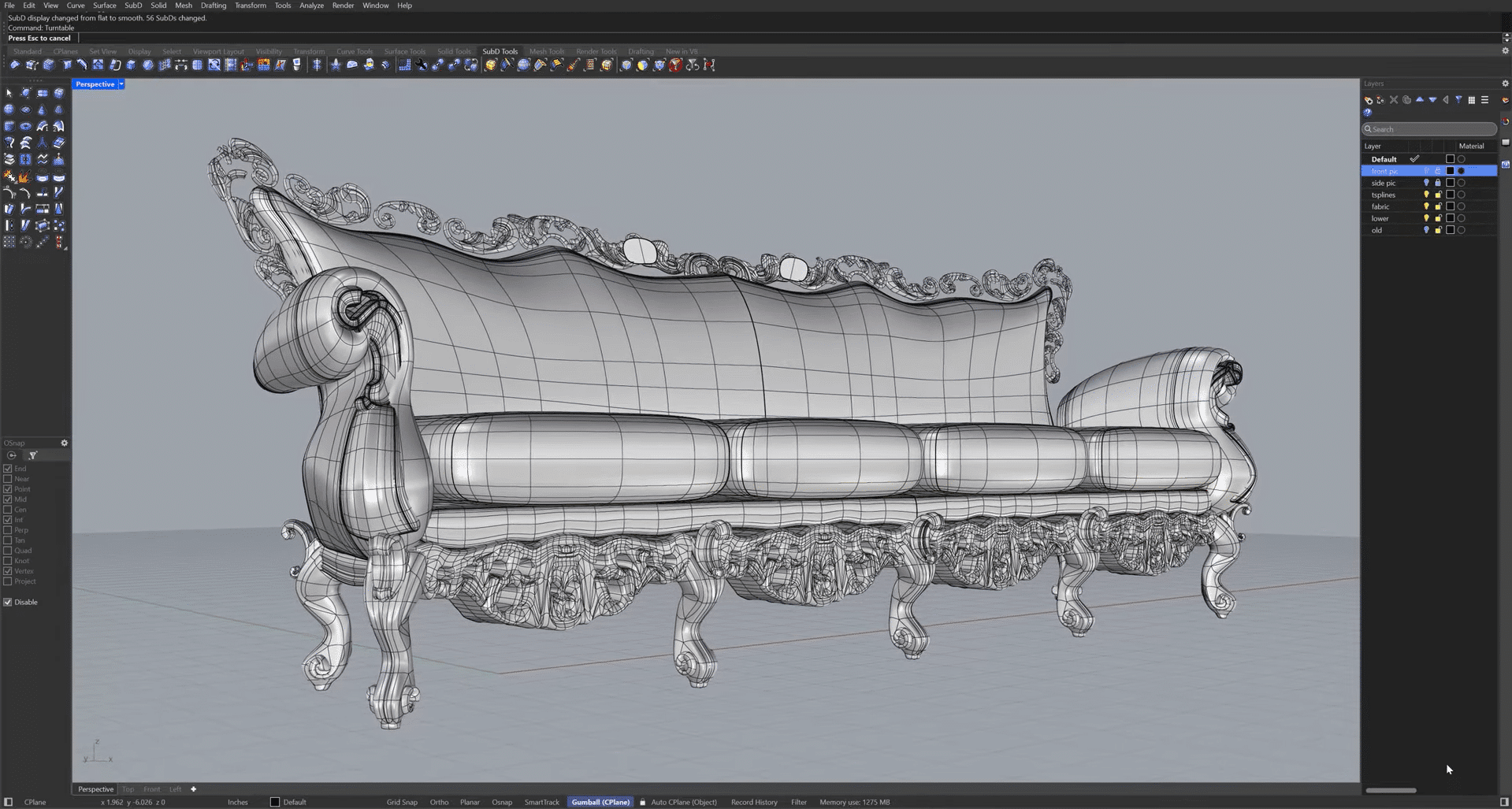This screenshot has width=1512, height=809.
Task: Toggle visibility bulb of tsplines layer
Action: click(1426, 195)
